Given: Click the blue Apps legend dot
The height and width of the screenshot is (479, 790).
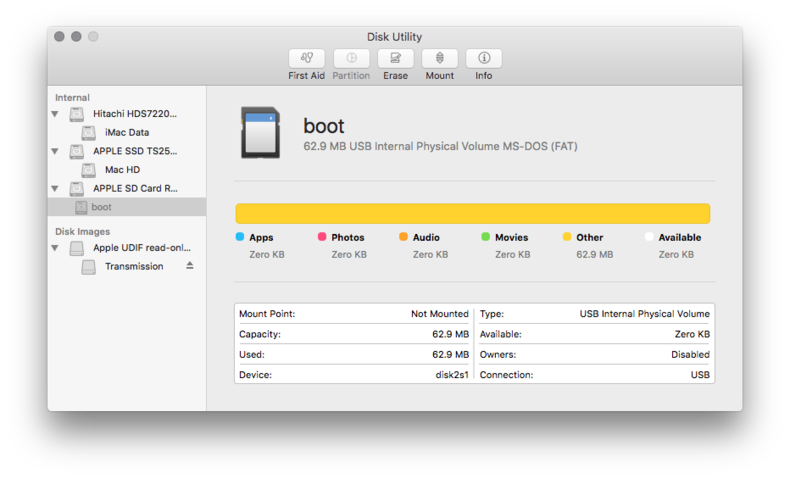Looking at the screenshot, I should (x=240, y=237).
